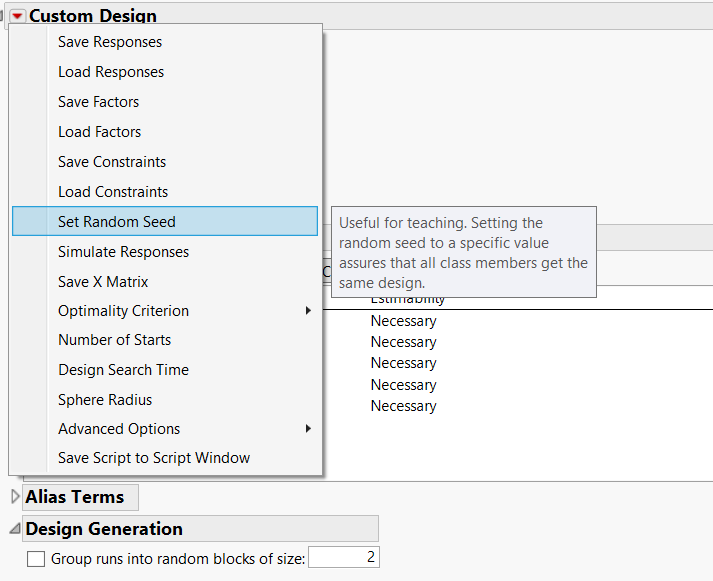Expand the Alias Terms section
The width and height of the screenshot is (713, 581).
[x=15, y=497]
